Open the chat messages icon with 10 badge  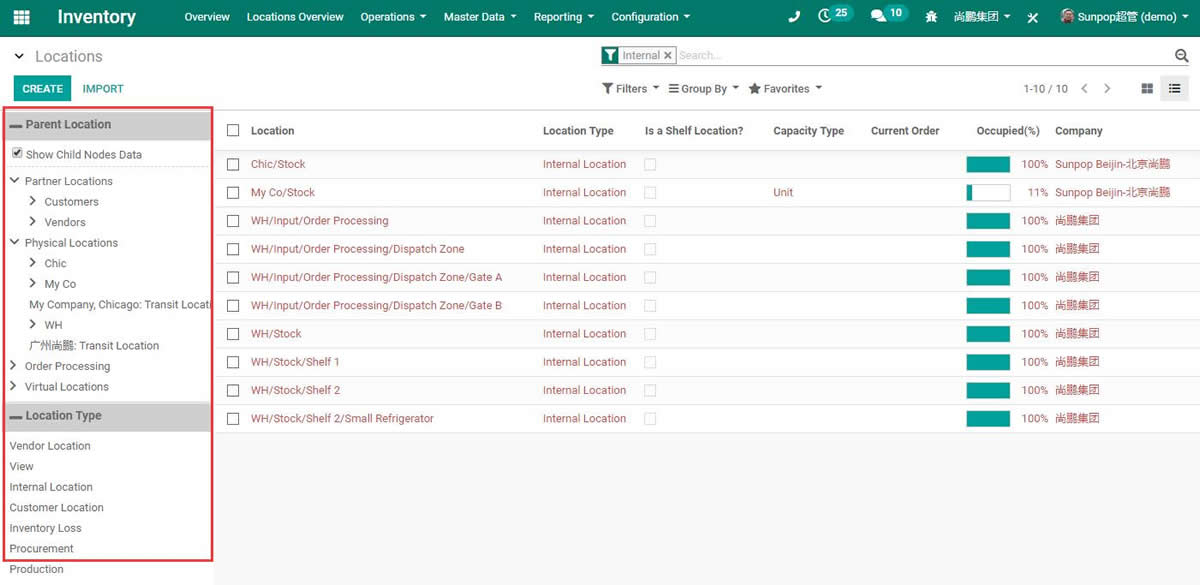pyautogui.click(x=878, y=16)
